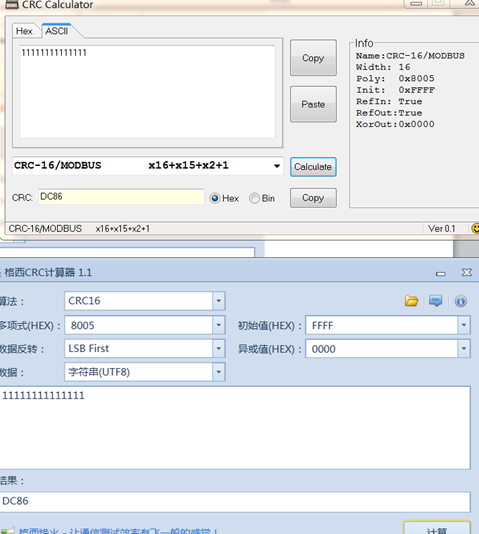
Task: Click the XorOut:0x0000 line in Info panel
Action: pos(395,124)
